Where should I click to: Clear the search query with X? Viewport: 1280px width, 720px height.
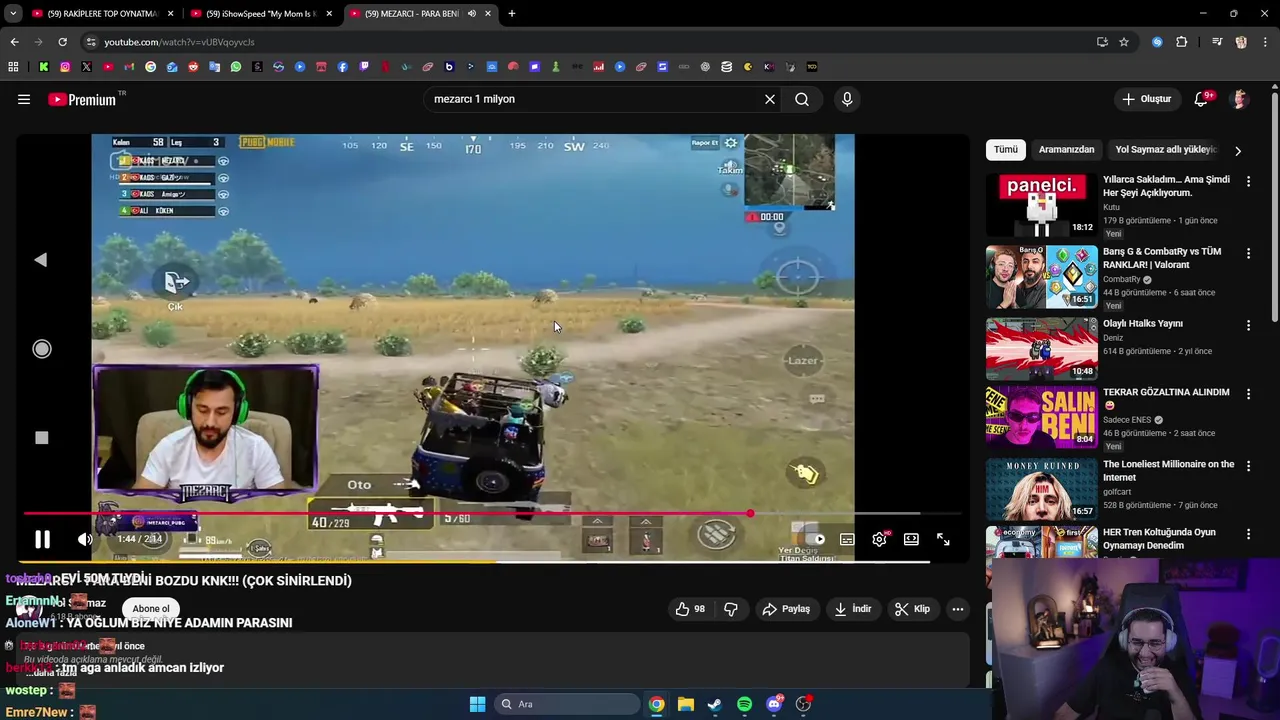point(770,99)
